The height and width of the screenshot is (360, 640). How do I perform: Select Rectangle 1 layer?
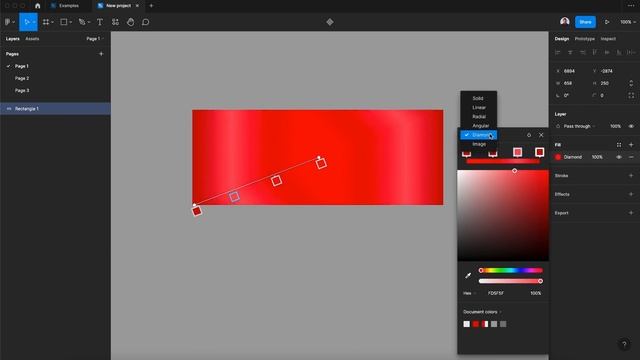click(55, 109)
